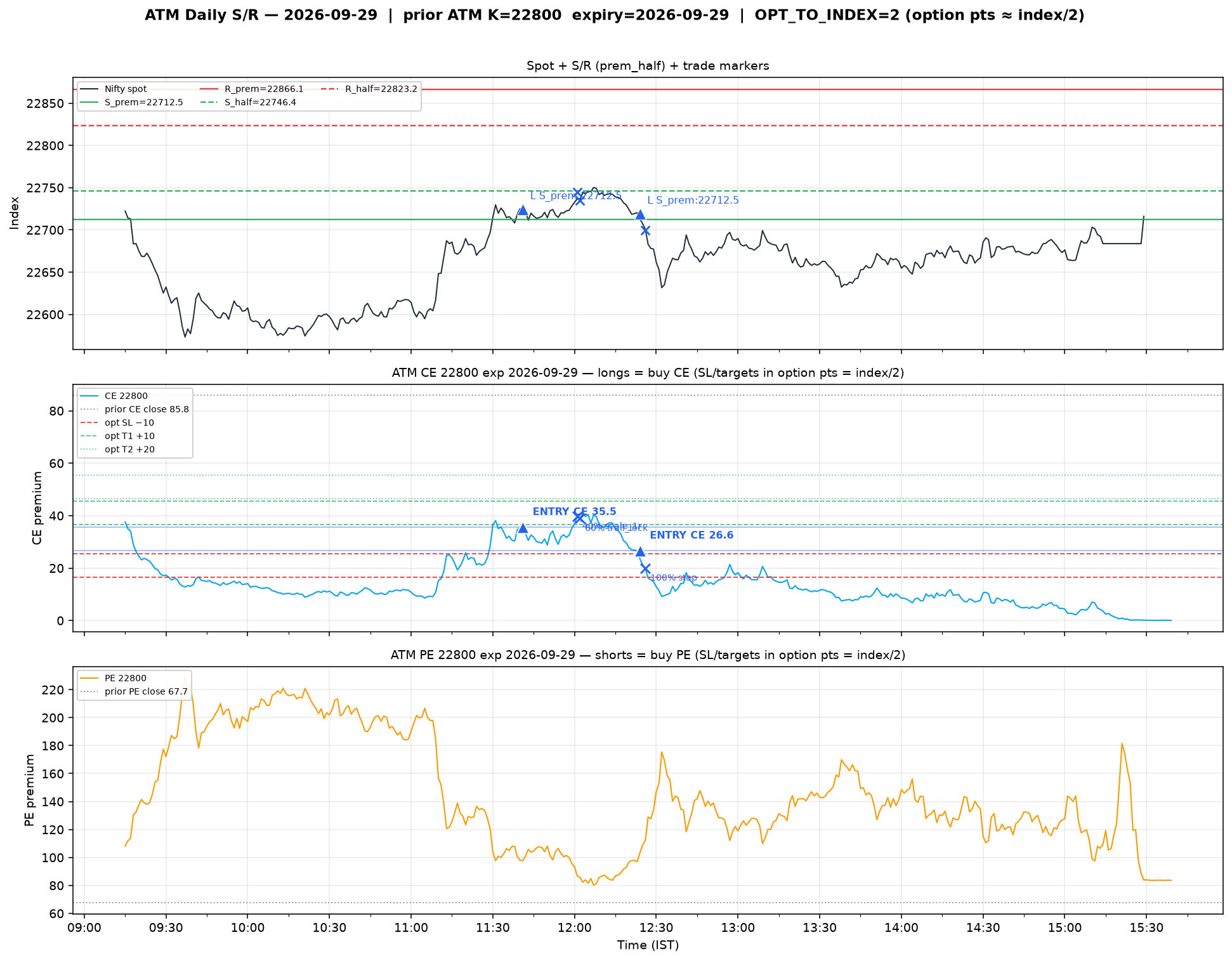The image size is (1232, 961).
Task: Click the entry triangle beside ENTRY CE 26.6
Action: coord(640,551)
